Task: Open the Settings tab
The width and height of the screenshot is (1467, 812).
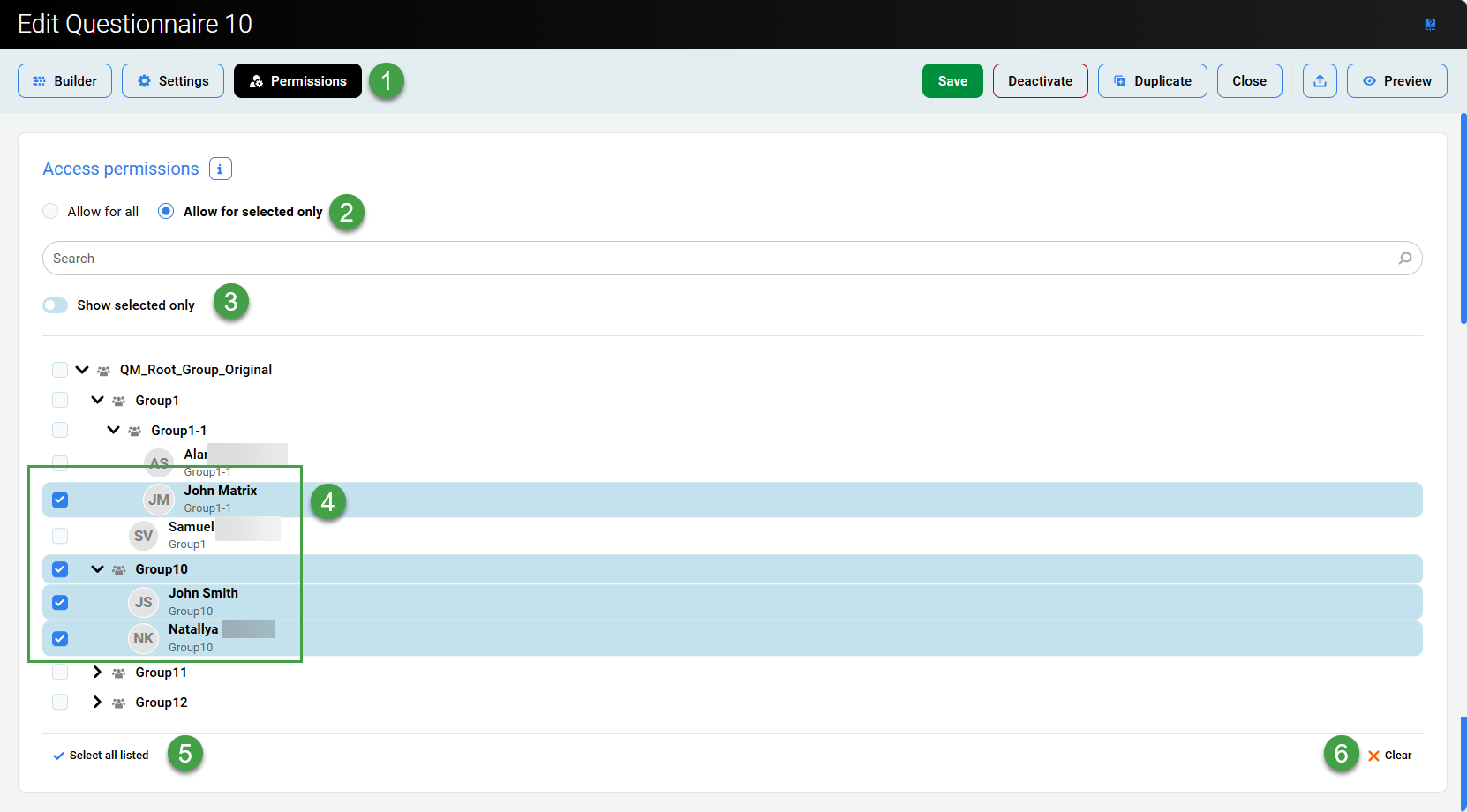Action: (x=173, y=81)
